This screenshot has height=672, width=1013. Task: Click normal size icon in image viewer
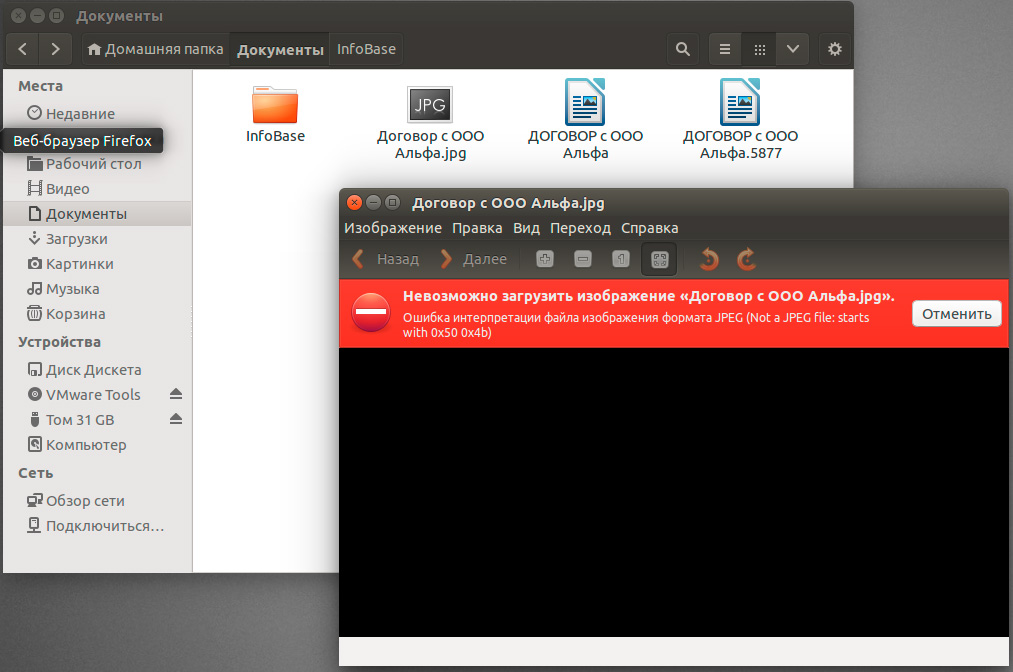621,259
